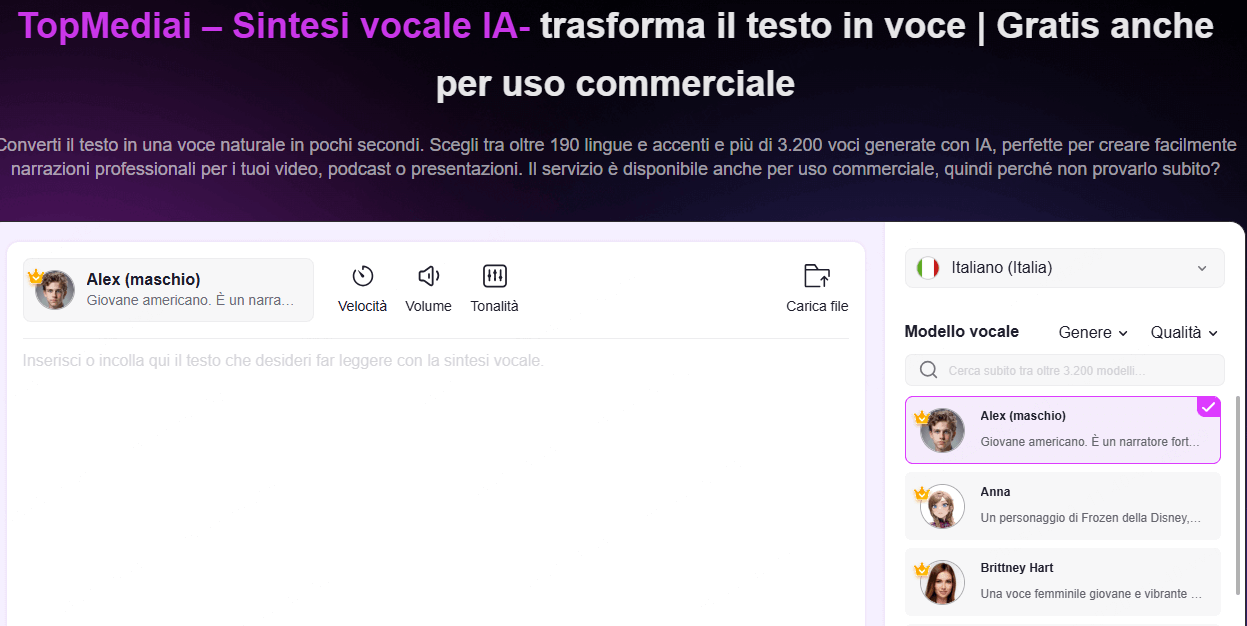The width and height of the screenshot is (1247, 626).
Task: Click Brittney Hart's avatar thumbnail
Action: 942,582
